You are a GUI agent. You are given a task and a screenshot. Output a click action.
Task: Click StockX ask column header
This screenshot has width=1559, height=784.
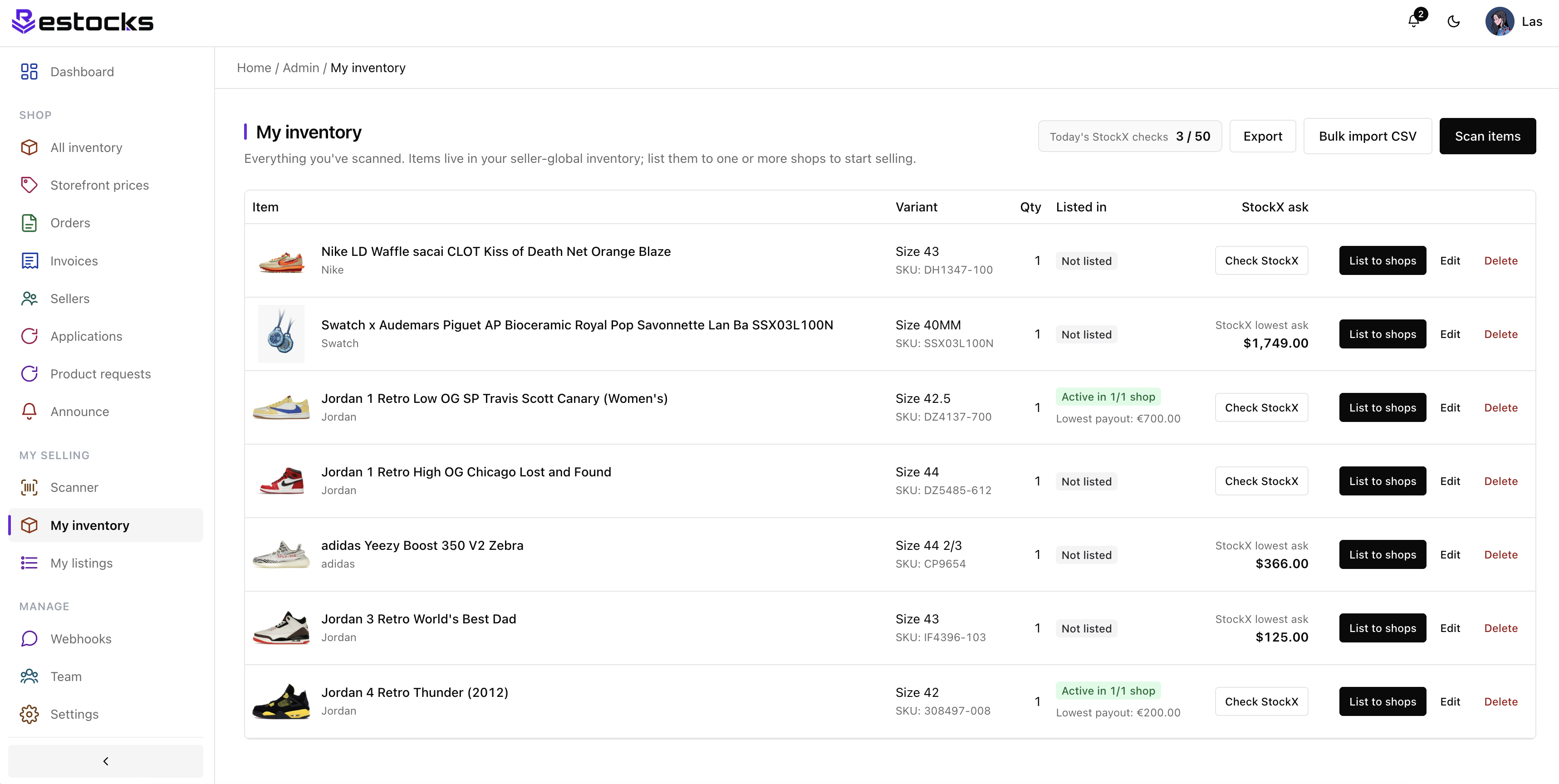pos(1275,206)
